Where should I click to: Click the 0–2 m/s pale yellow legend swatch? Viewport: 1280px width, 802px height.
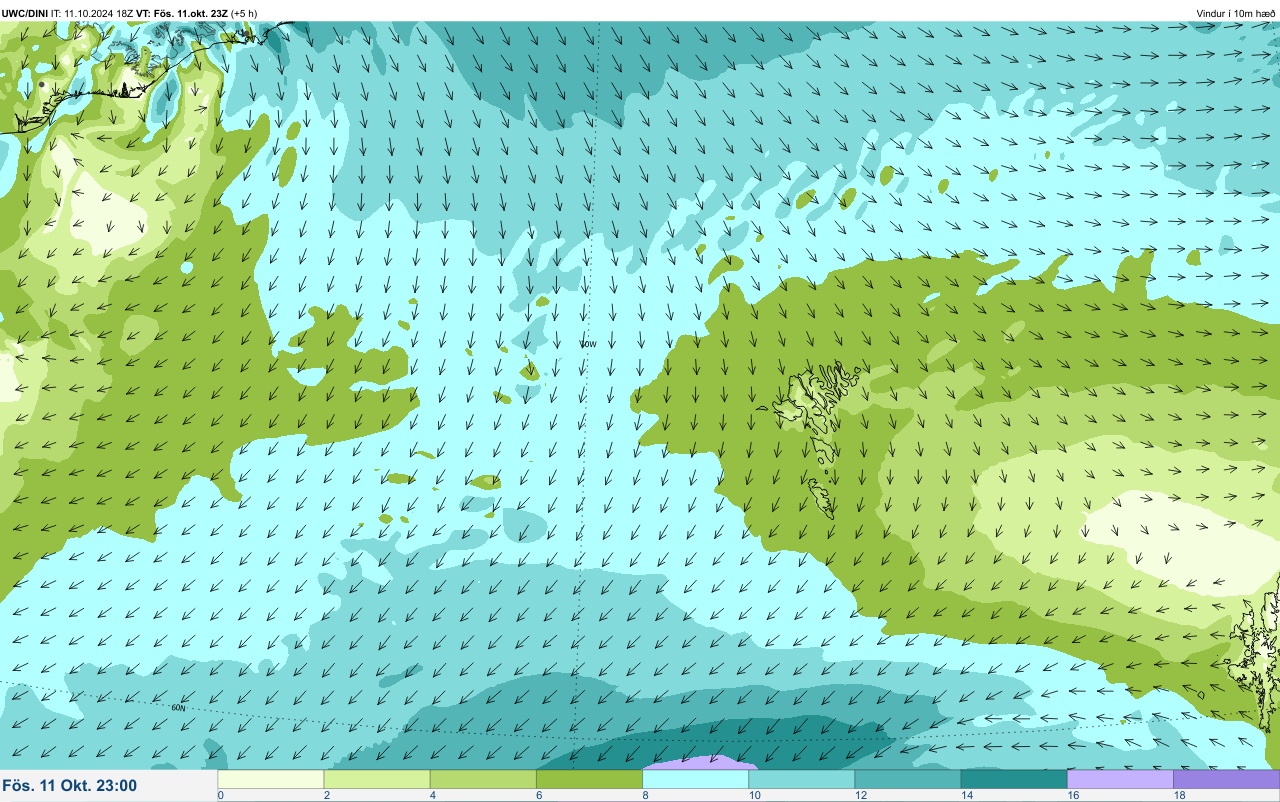pyautogui.click(x=271, y=779)
